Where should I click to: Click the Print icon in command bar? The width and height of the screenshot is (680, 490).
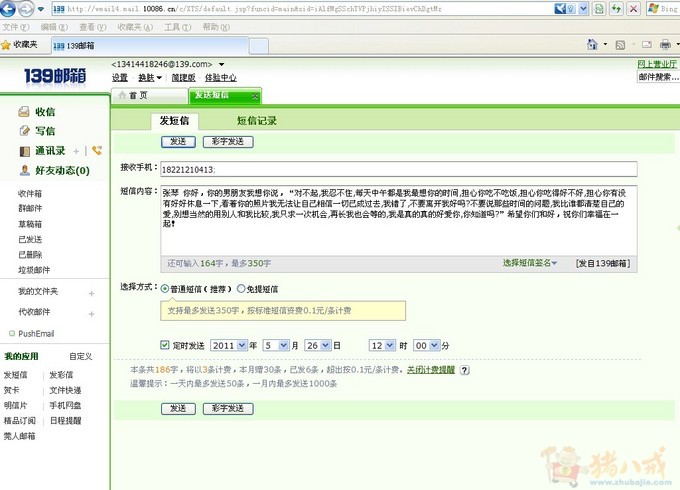[x=665, y=44]
